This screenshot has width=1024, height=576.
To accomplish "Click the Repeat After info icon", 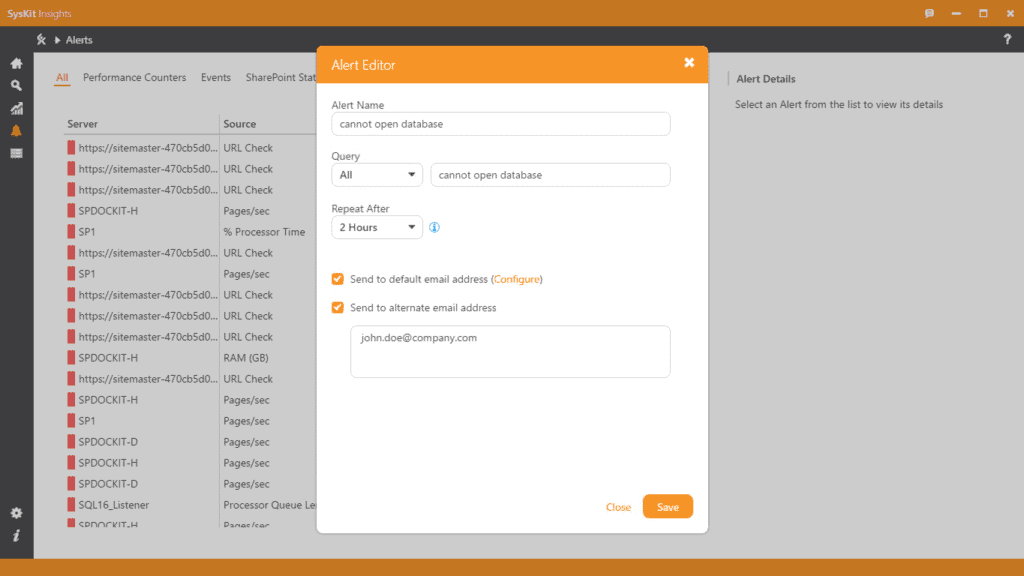I will coord(435,228).
